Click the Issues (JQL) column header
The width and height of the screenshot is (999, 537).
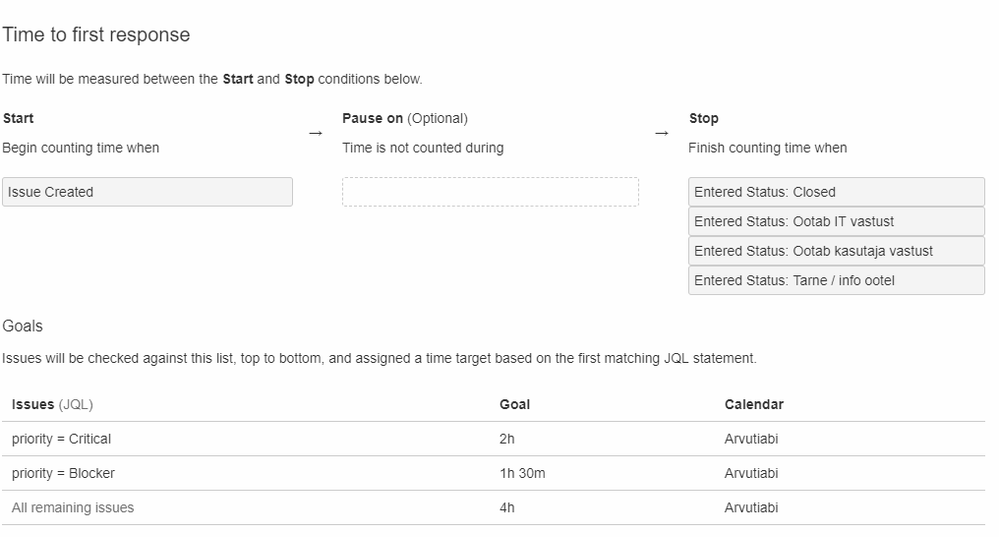(52, 405)
